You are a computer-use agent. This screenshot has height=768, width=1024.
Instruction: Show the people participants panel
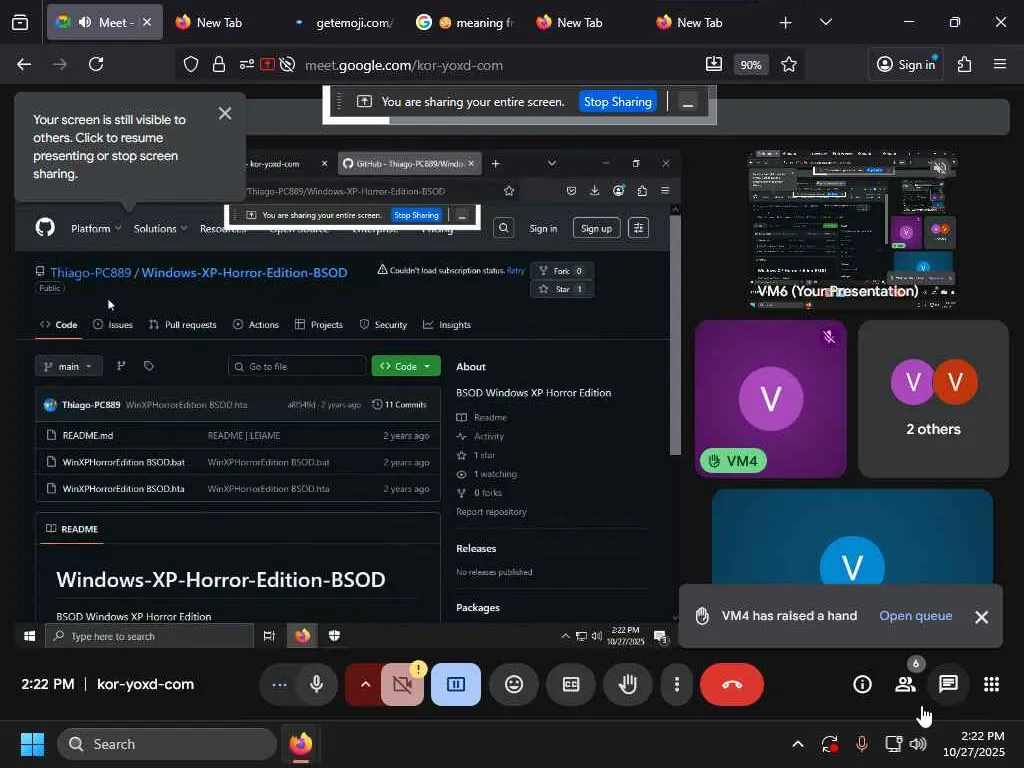(x=905, y=684)
